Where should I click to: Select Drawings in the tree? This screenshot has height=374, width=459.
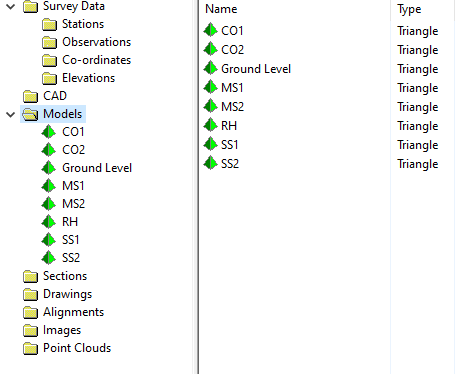[68, 294]
